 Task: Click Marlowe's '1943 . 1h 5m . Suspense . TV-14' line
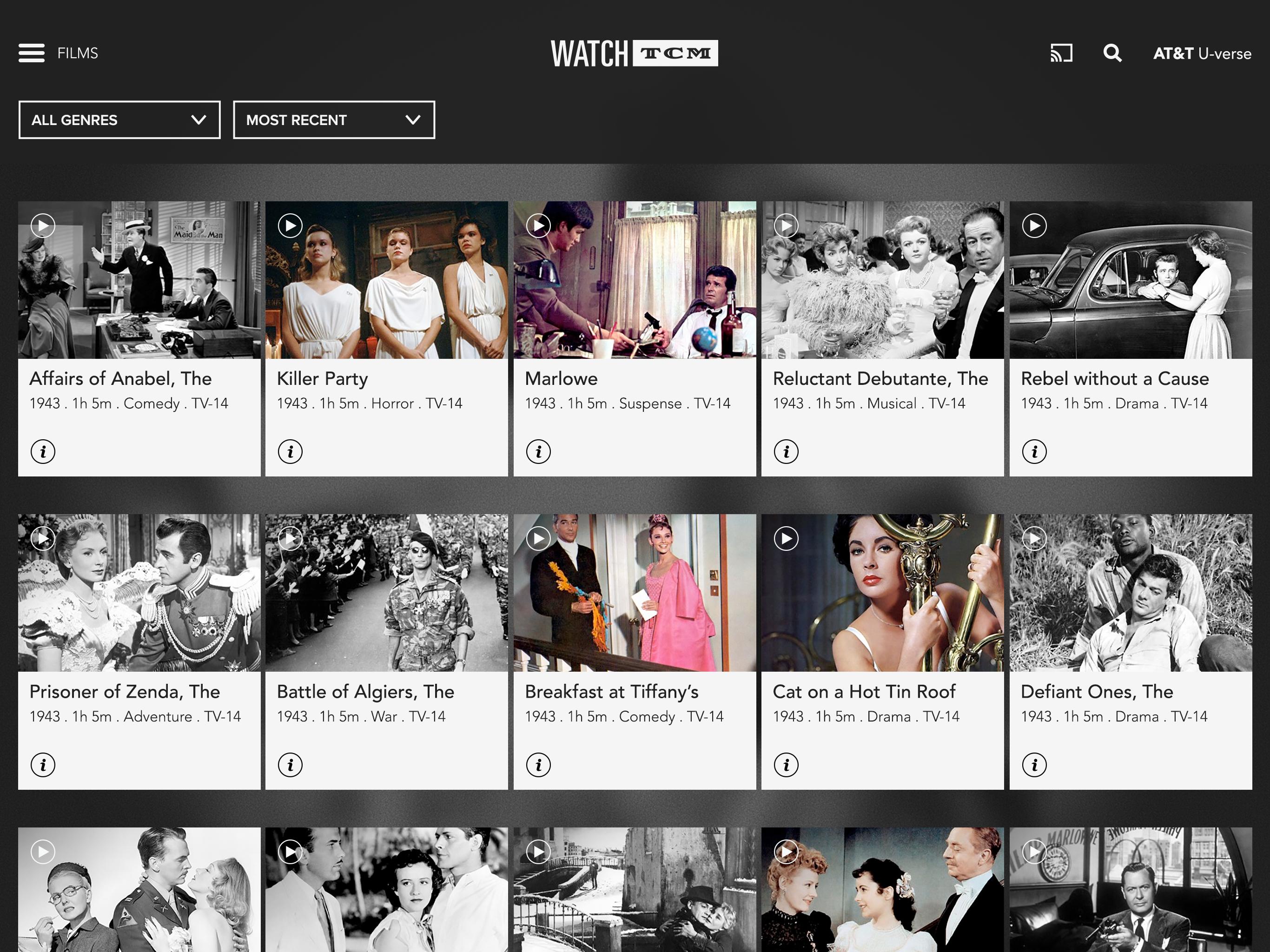click(628, 403)
